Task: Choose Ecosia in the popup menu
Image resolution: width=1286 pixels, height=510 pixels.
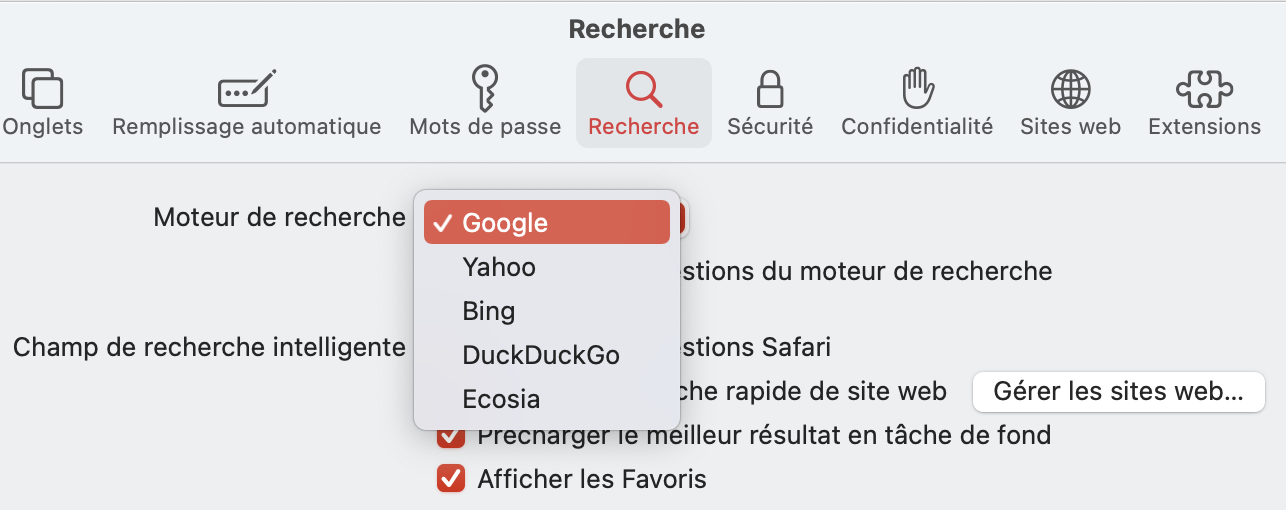Action: [501, 399]
